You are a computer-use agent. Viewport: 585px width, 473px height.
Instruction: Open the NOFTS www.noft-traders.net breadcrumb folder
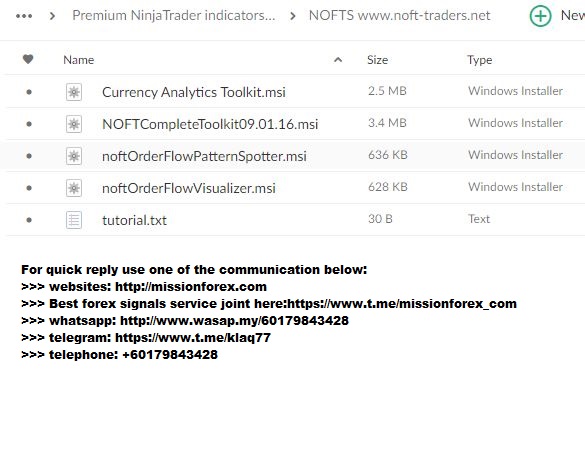pyautogui.click(x=400, y=16)
